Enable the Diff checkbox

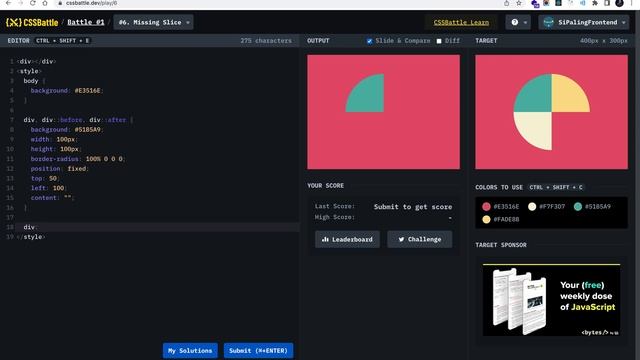[439, 41]
